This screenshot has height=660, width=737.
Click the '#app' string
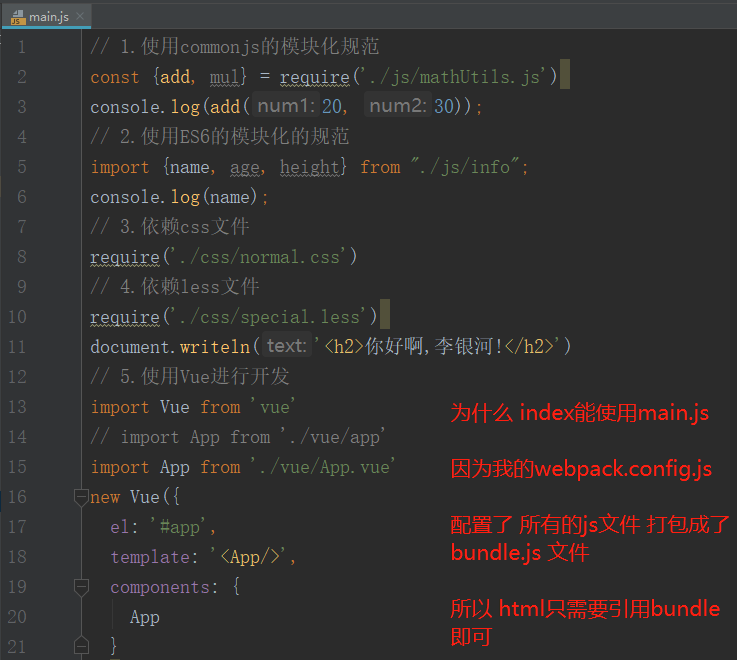tap(178, 527)
